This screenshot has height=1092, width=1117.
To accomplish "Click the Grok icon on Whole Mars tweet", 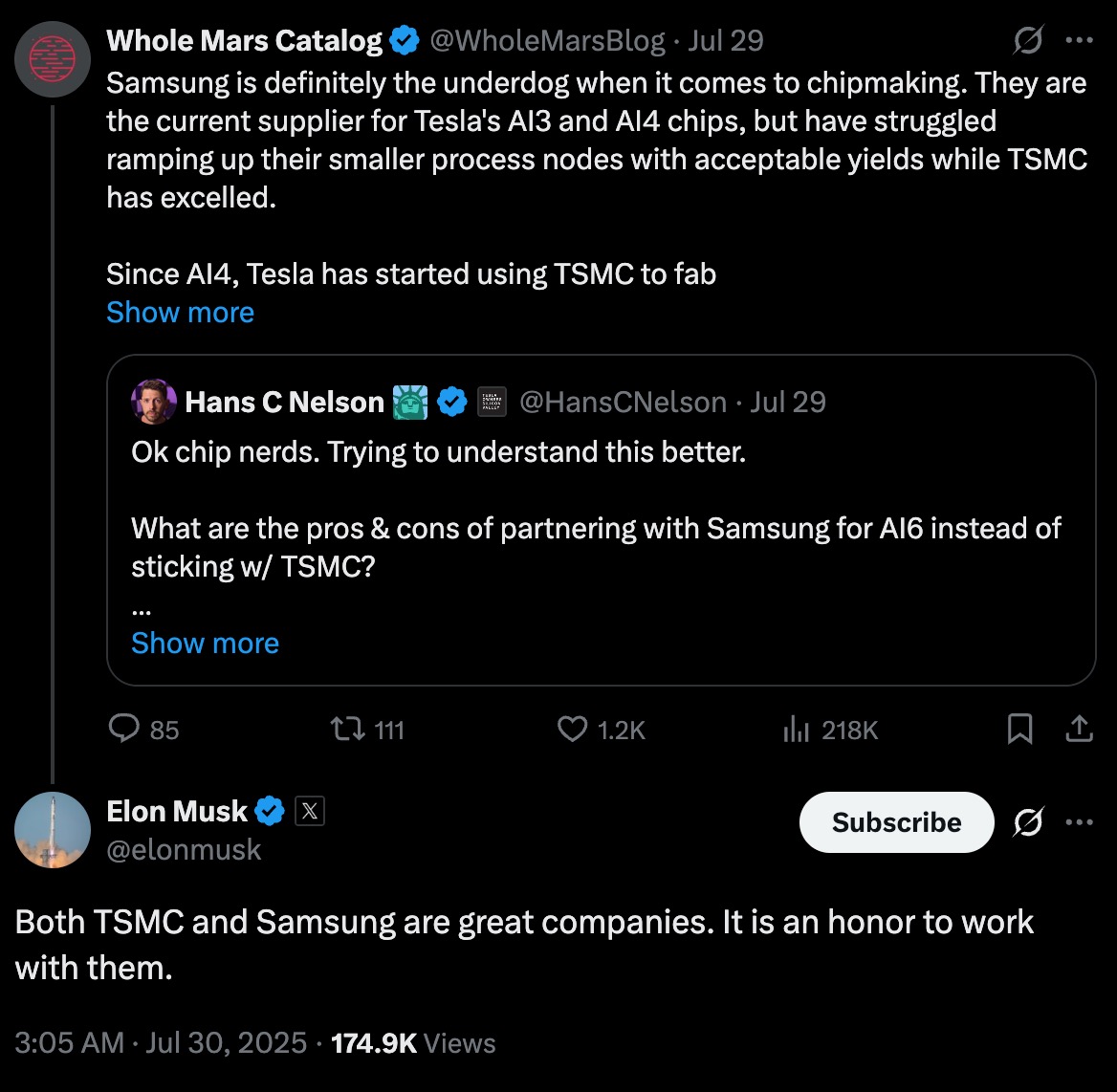I will pyautogui.click(x=1027, y=41).
